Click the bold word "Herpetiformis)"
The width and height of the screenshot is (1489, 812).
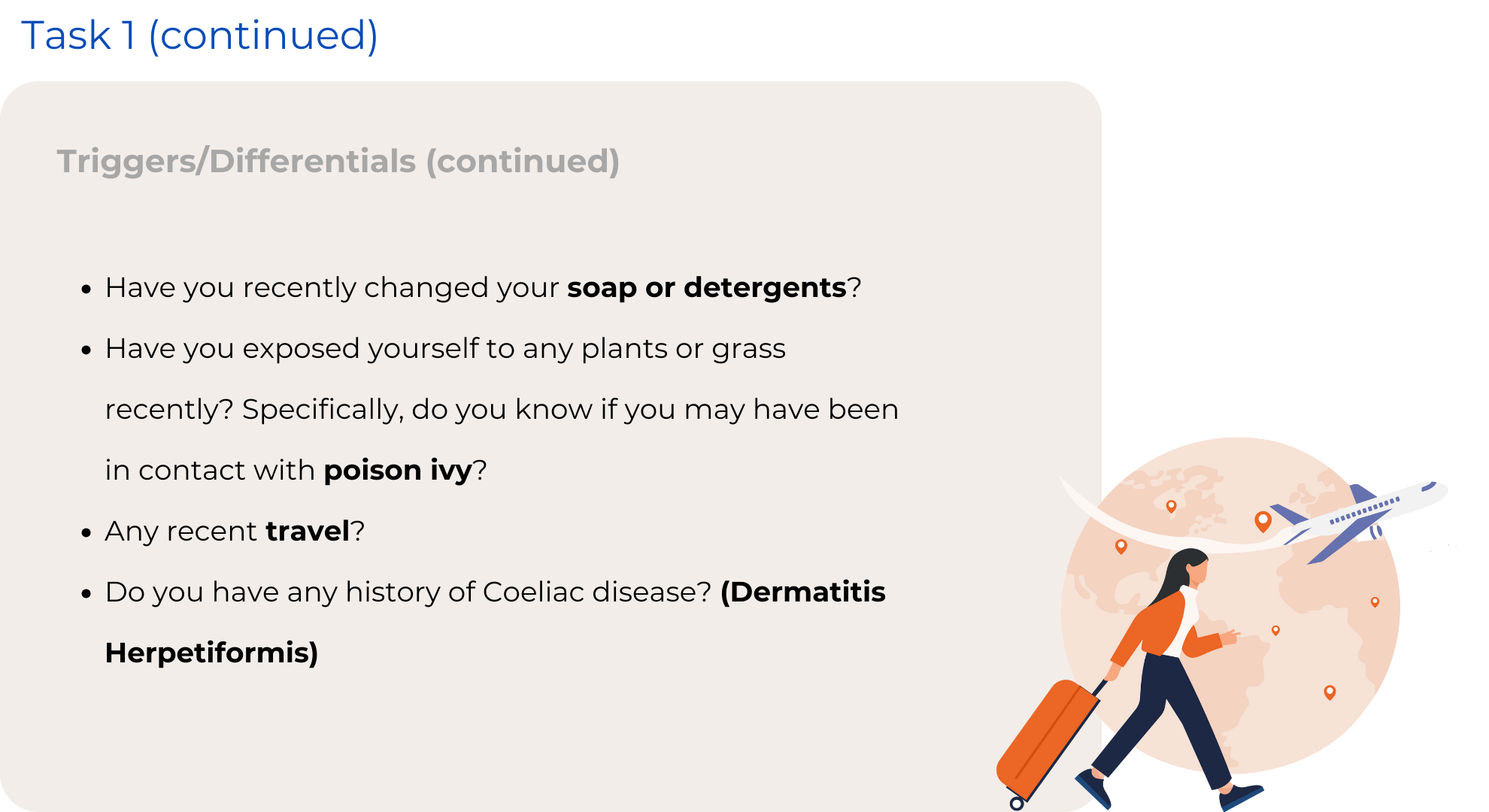point(211,653)
